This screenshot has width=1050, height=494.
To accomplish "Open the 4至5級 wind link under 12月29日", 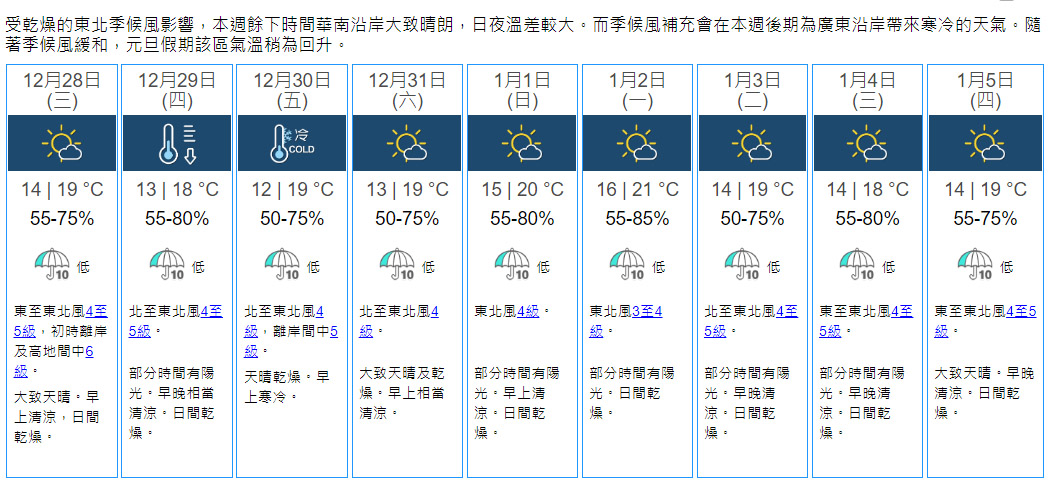I will (x=212, y=312).
